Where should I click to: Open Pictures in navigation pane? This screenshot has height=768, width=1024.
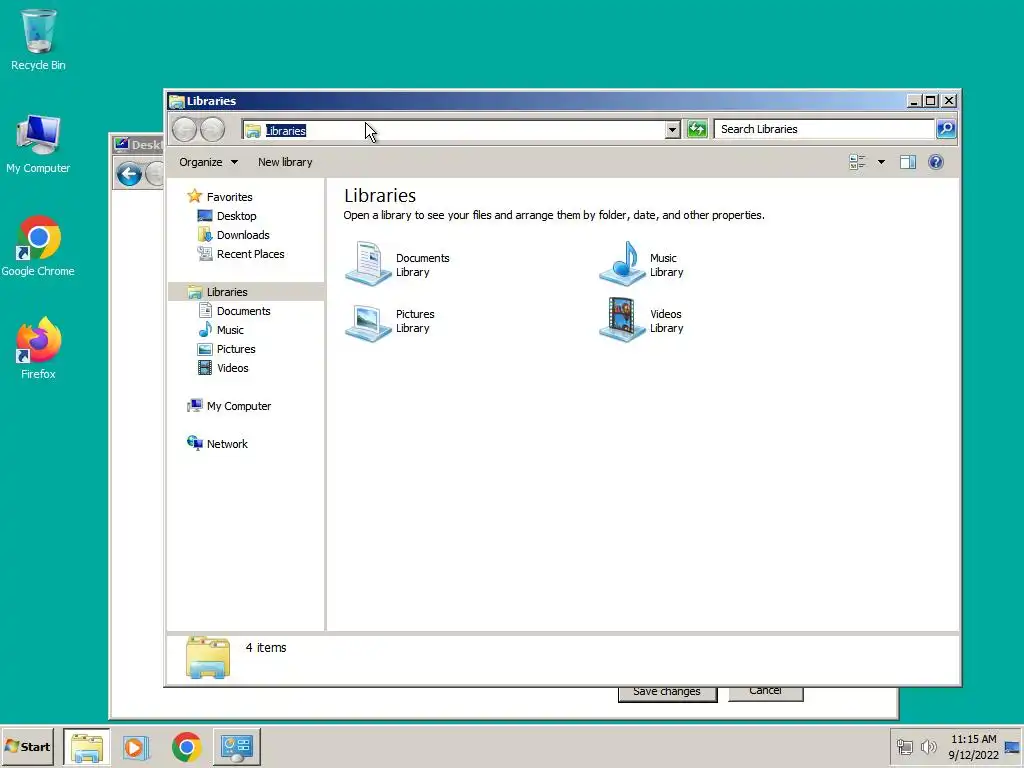coord(236,349)
